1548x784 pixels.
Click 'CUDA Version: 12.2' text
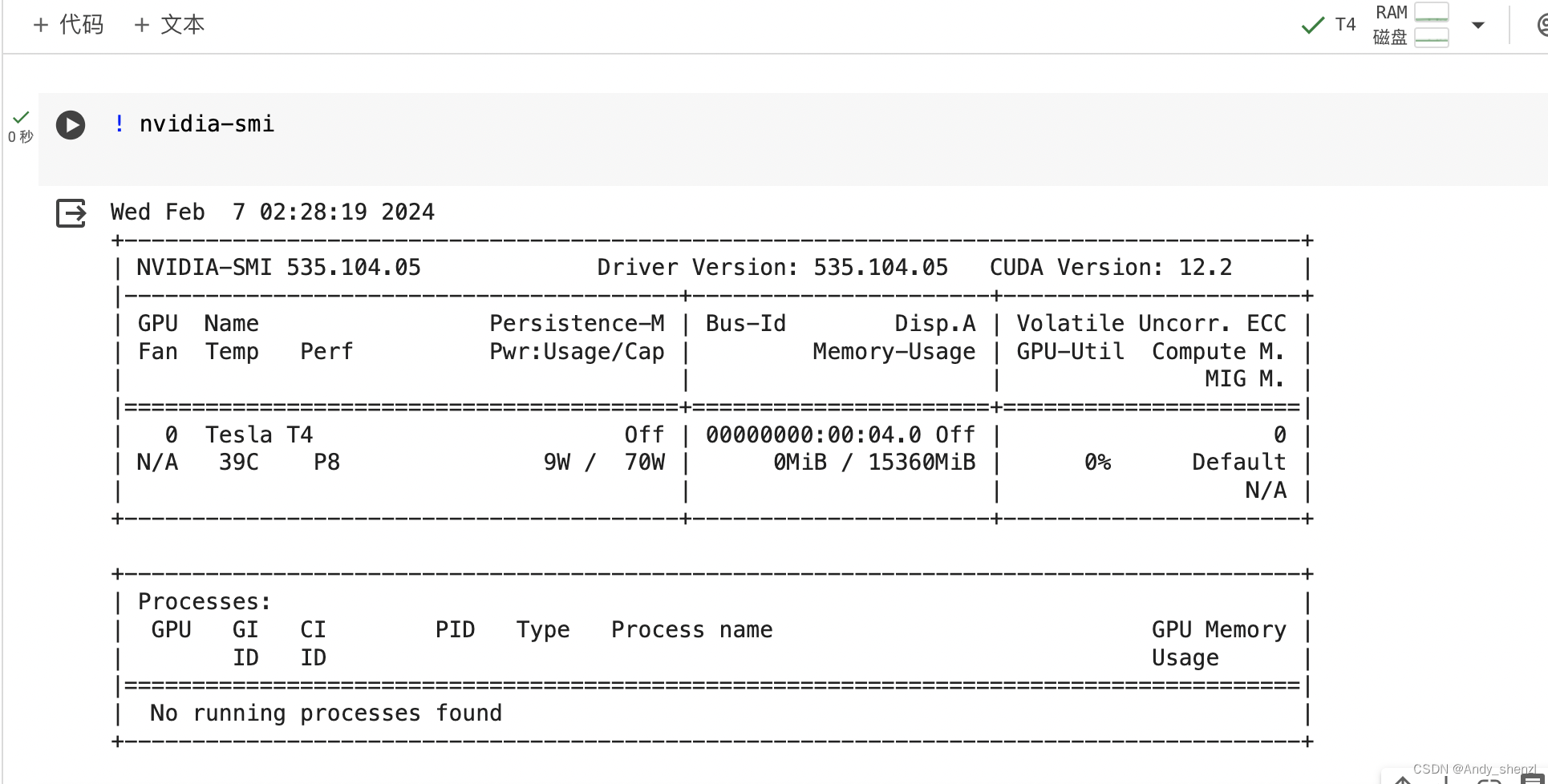(1111, 267)
